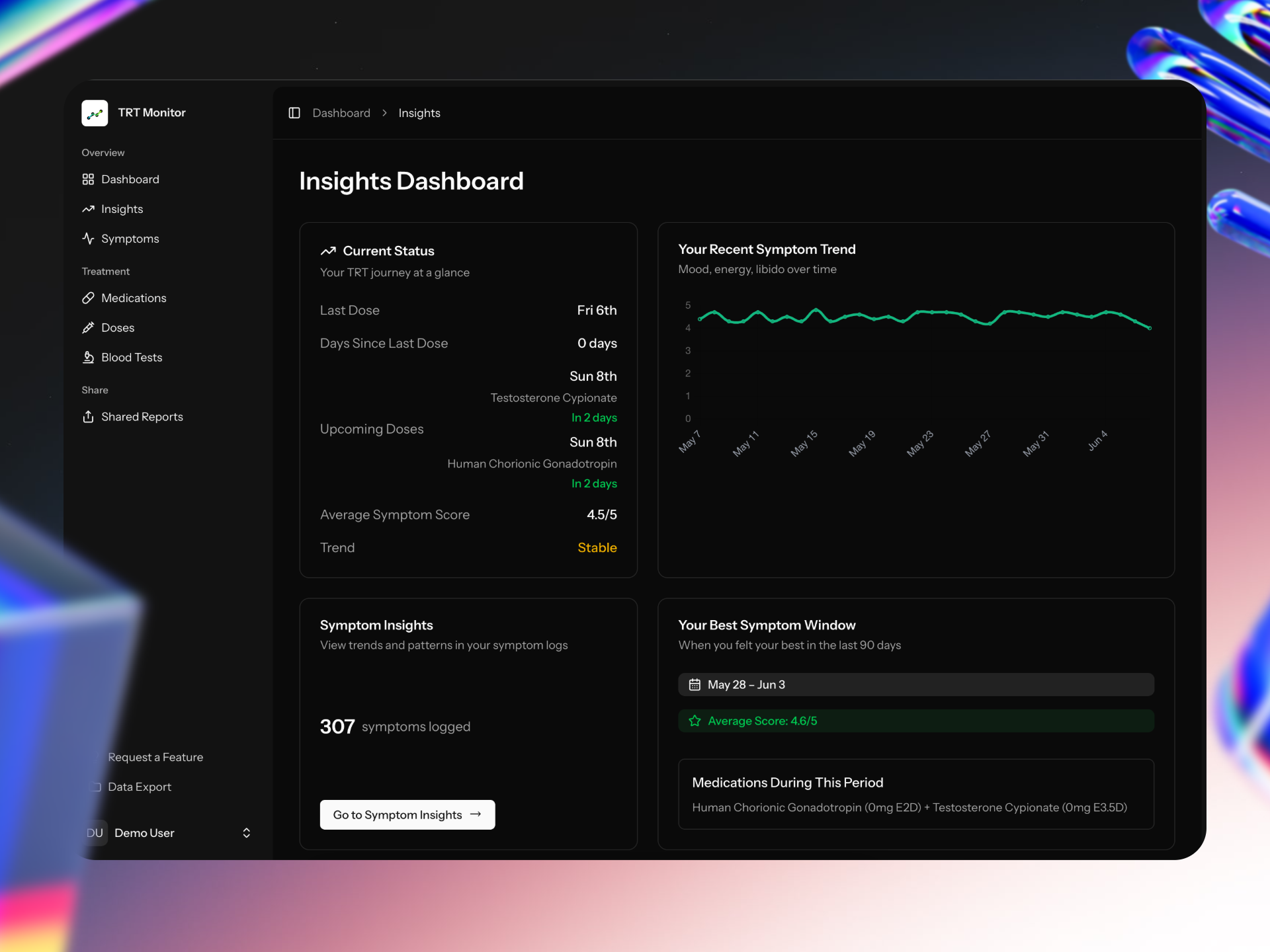Toggle the sidebar with the panel icon
Image resolution: width=1270 pixels, height=952 pixels.
(294, 112)
